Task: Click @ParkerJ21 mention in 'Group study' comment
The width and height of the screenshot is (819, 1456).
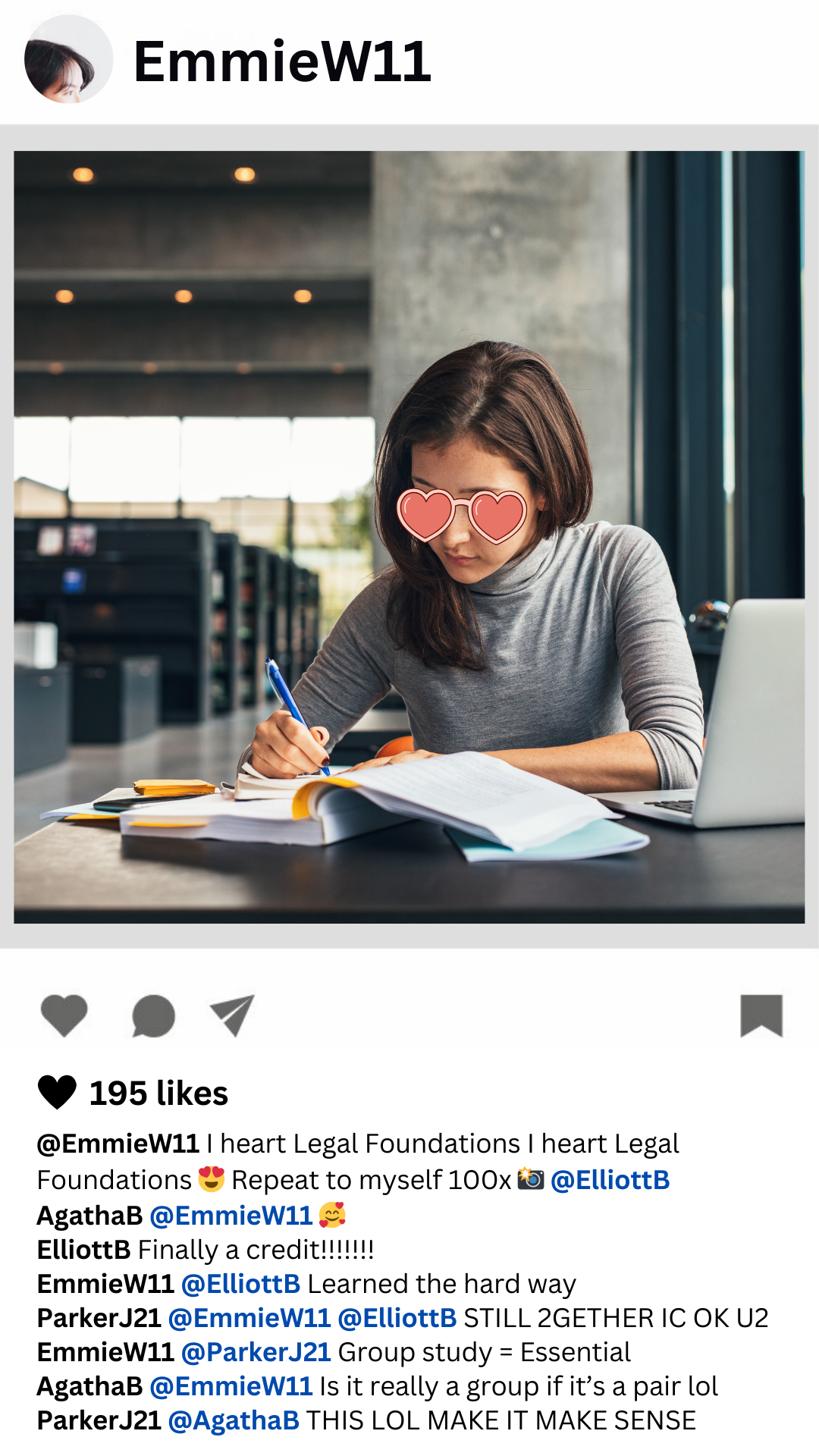Action: click(256, 1352)
